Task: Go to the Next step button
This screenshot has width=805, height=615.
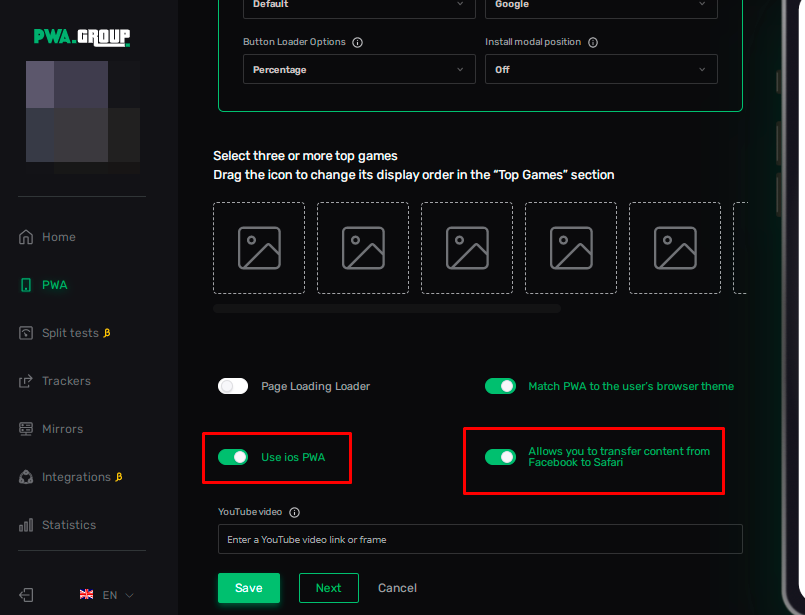Action: pyautogui.click(x=328, y=588)
